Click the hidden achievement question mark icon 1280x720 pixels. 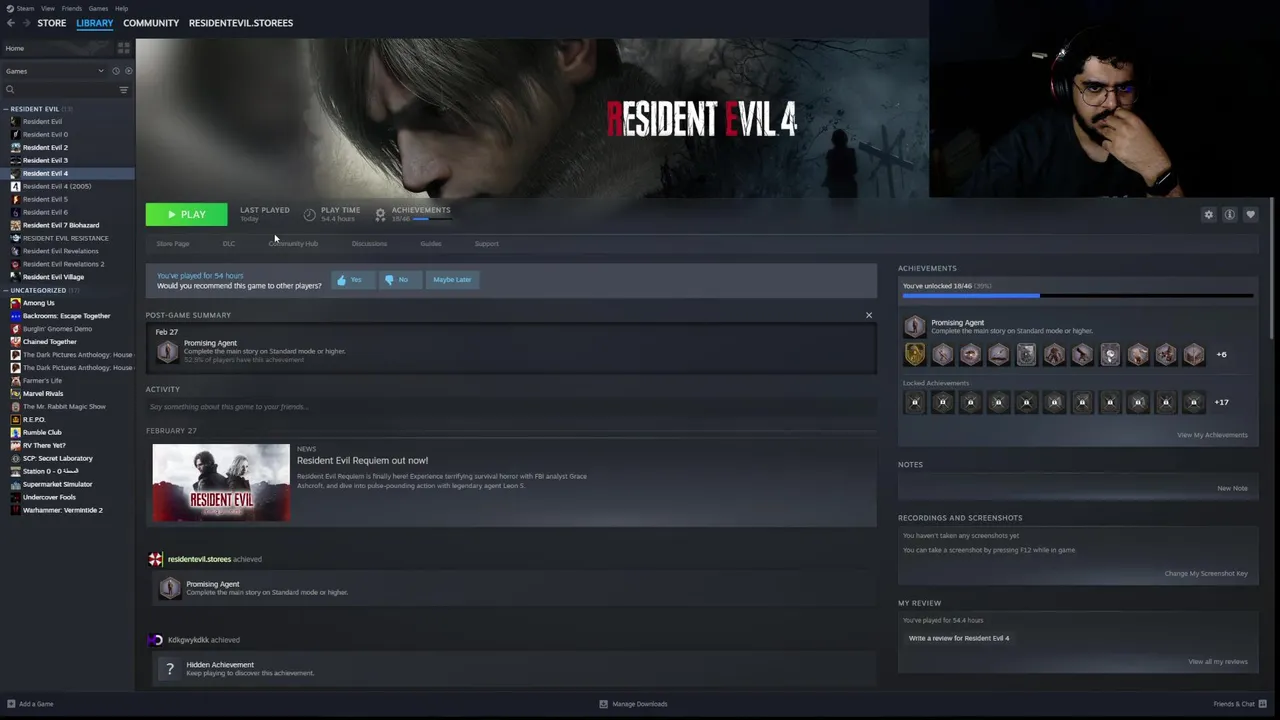click(170, 669)
